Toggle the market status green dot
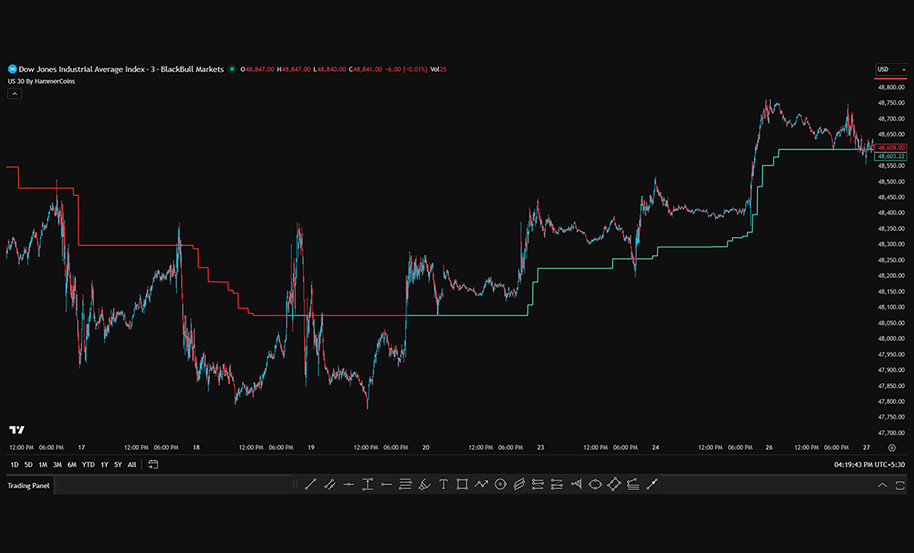Screen dimensions: 914x553 click(232, 69)
